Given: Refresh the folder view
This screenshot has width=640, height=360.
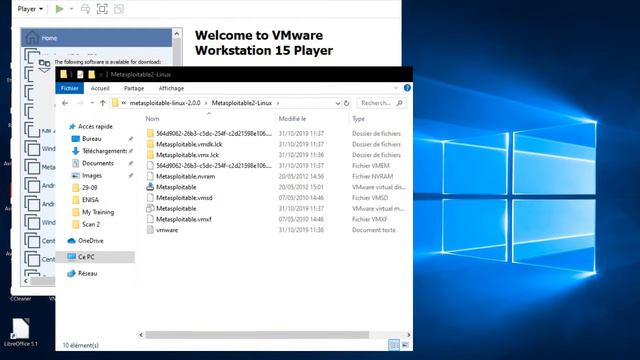Looking at the screenshot, I should pyautogui.click(x=347, y=103).
